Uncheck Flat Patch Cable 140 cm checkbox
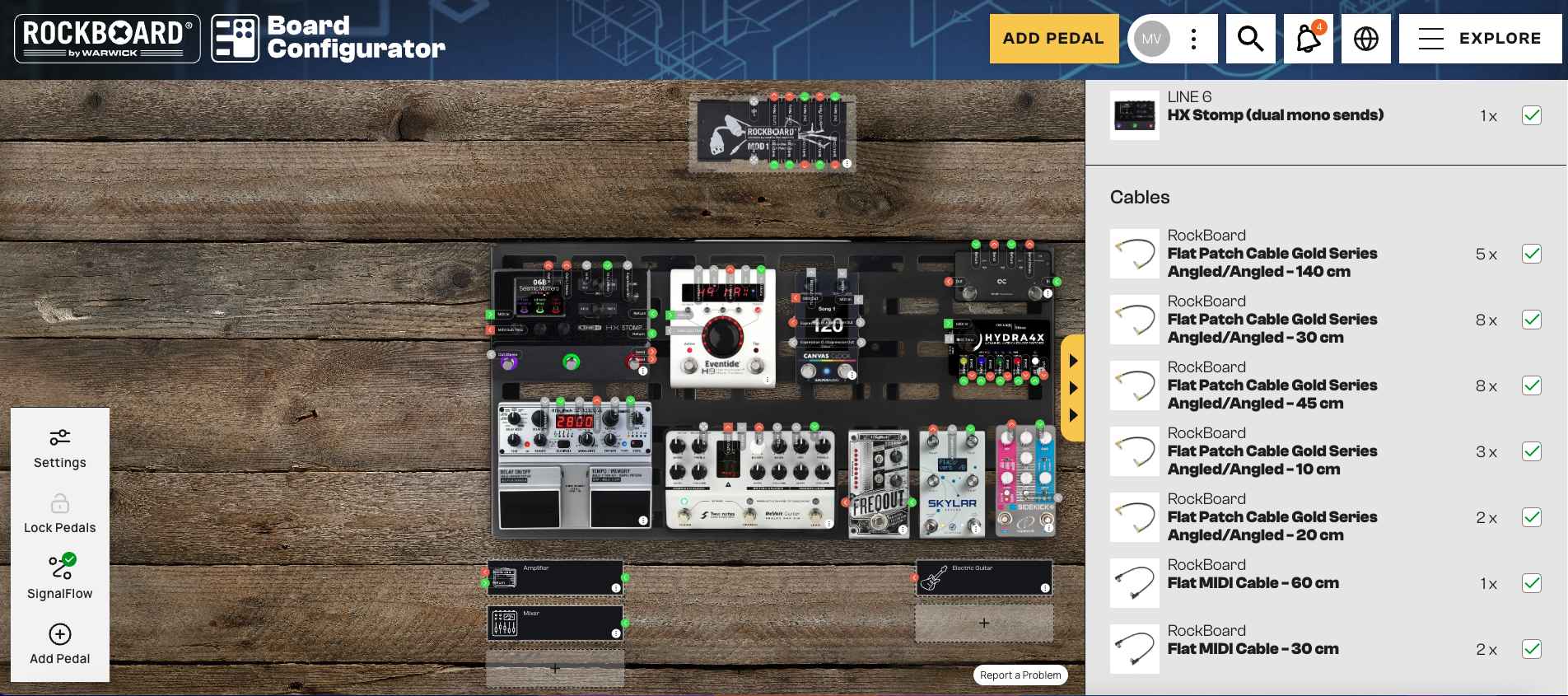The height and width of the screenshot is (696, 1568). (x=1531, y=254)
